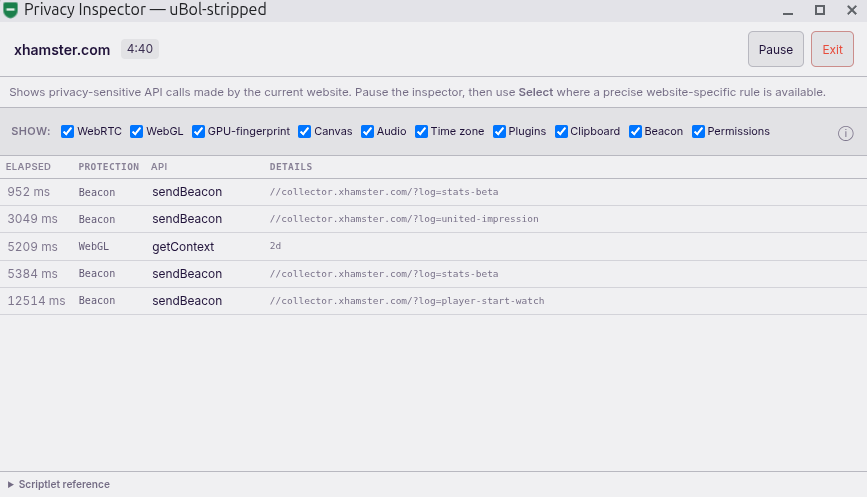Toggle the Time zone checkbox
The image size is (867, 497).
(421, 132)
